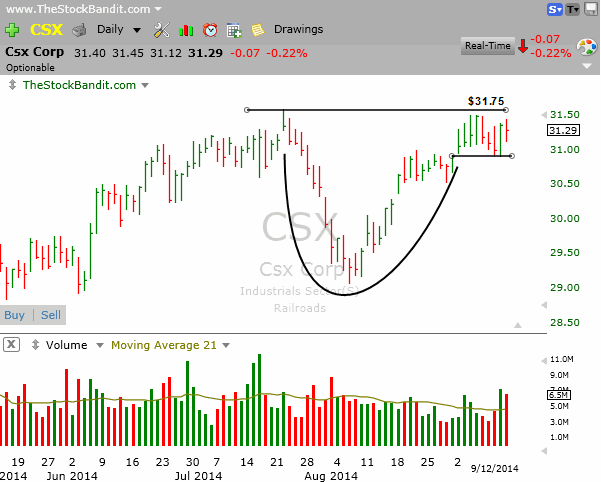Click the Volume pane reorder arrows icon

[x=35, y=344]
